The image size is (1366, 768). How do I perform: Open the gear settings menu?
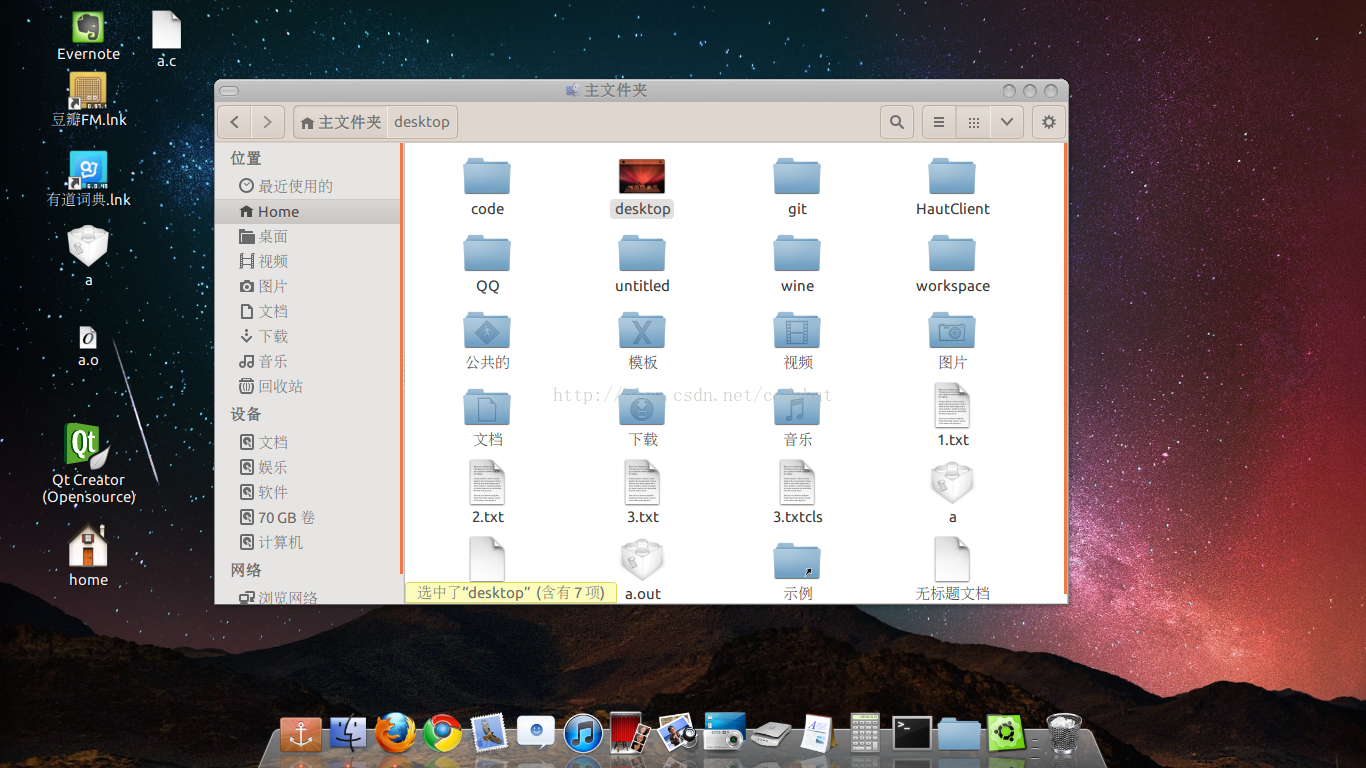(1048, 122)
